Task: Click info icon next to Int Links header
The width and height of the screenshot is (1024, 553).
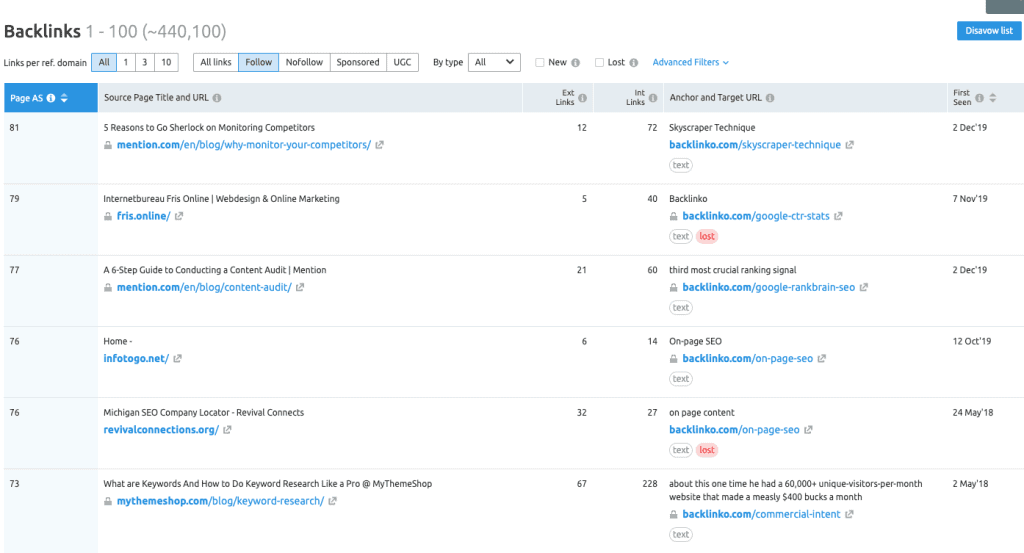Action: pyautogui.click(x=653, y=98)
